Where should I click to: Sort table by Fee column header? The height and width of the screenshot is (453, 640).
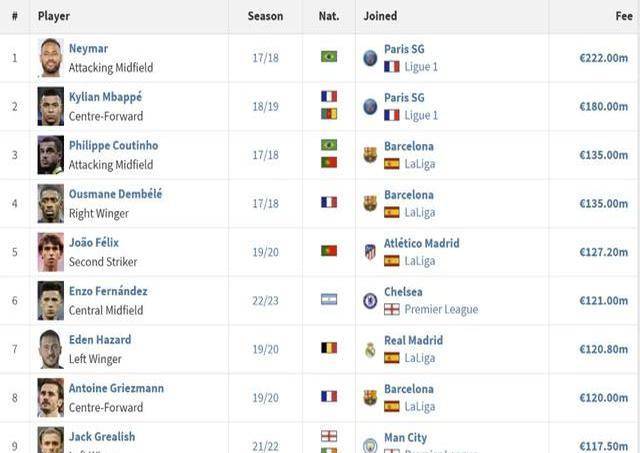pos(623,16)
